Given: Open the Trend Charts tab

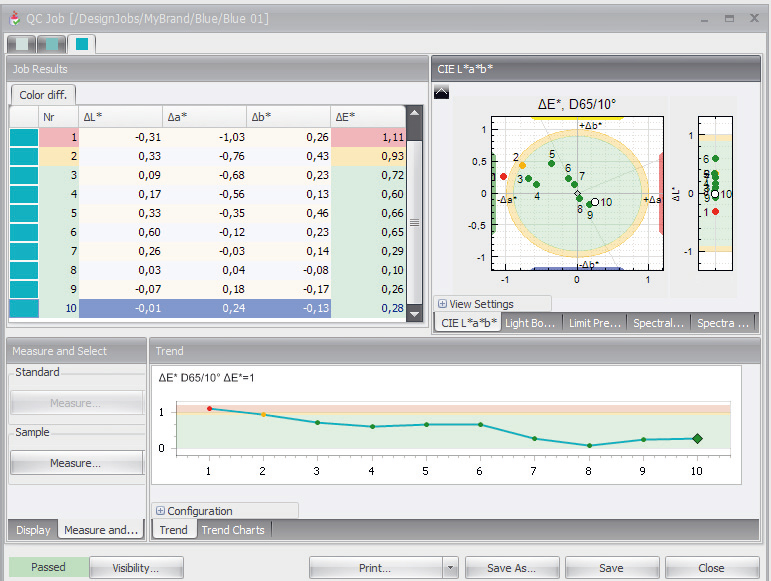Looking at the screenshot, I should (x=233, y=530).
